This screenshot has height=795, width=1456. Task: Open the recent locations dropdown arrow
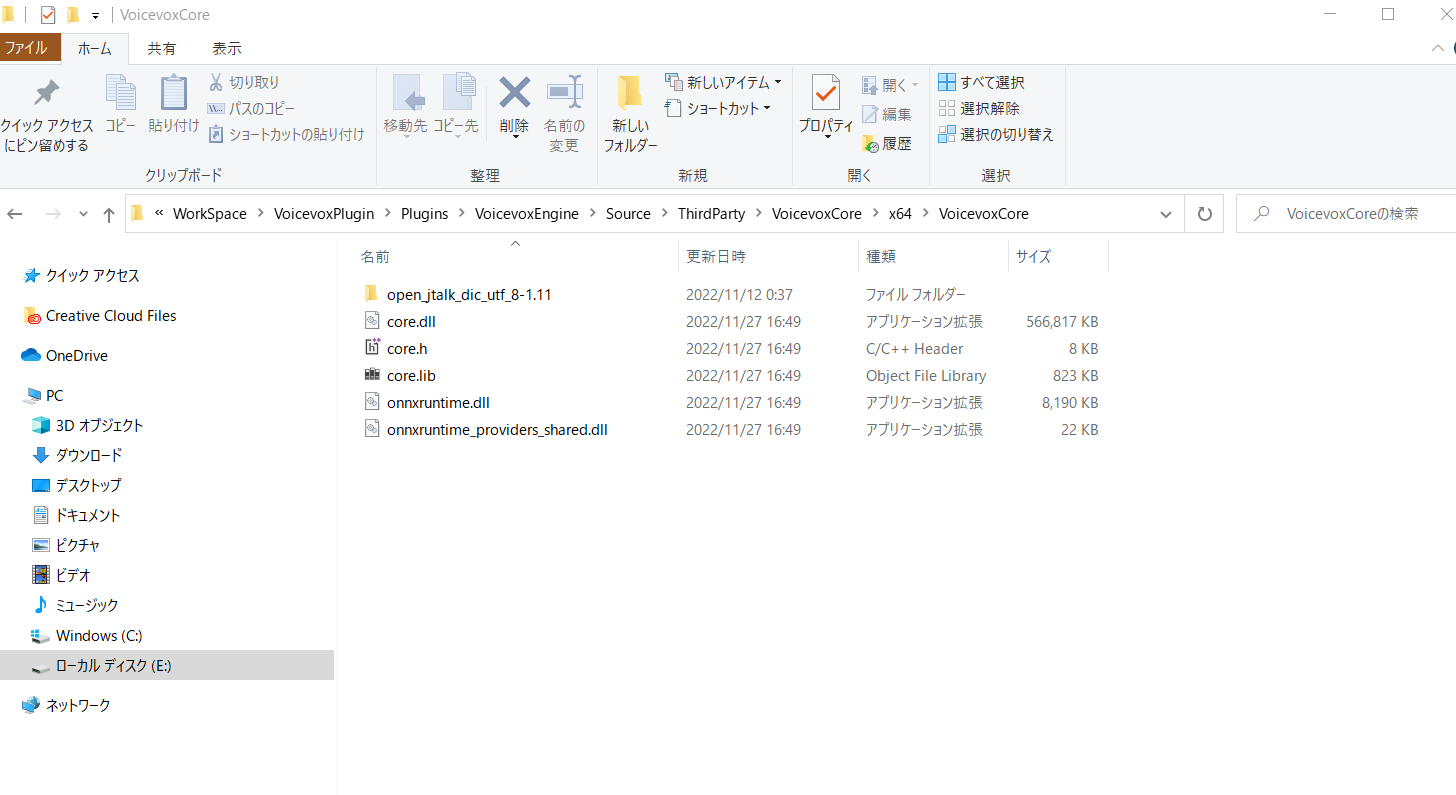coord(83,214)
